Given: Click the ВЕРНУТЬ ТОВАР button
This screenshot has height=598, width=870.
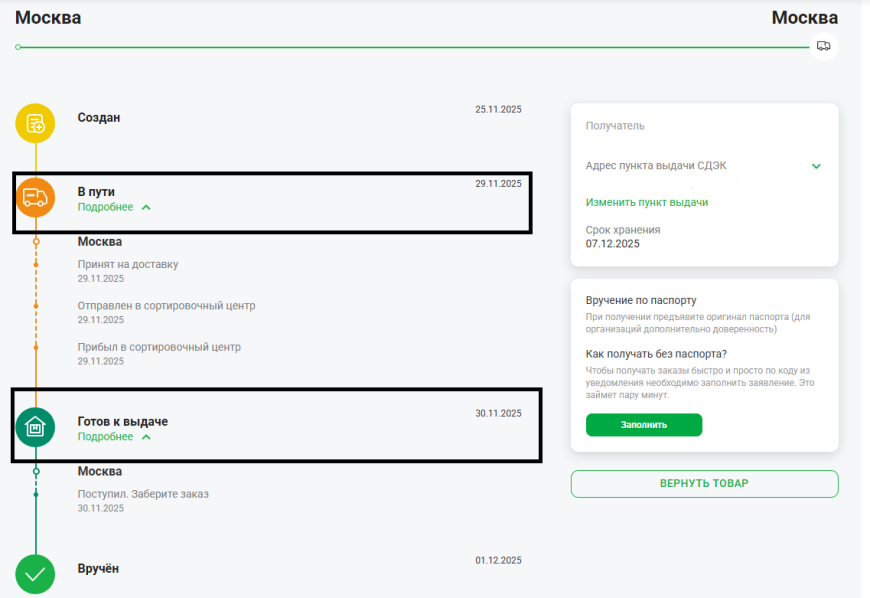Looking at the screenshot, I should (x=704, y=484).
